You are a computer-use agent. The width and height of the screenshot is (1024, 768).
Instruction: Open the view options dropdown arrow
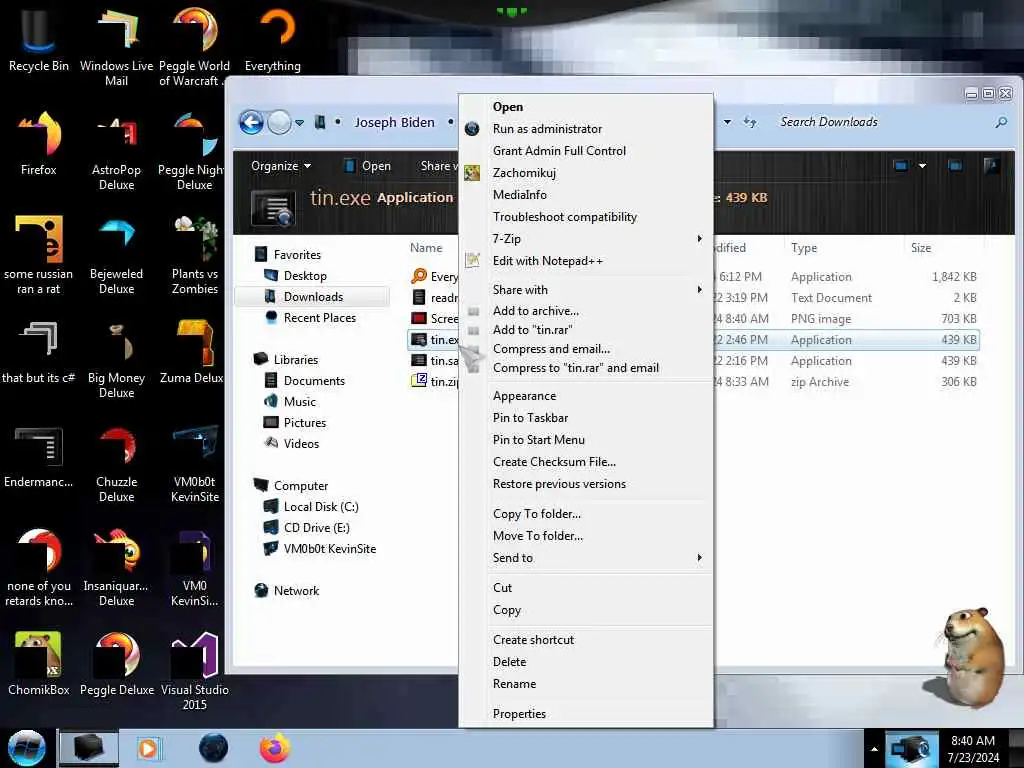922,166
